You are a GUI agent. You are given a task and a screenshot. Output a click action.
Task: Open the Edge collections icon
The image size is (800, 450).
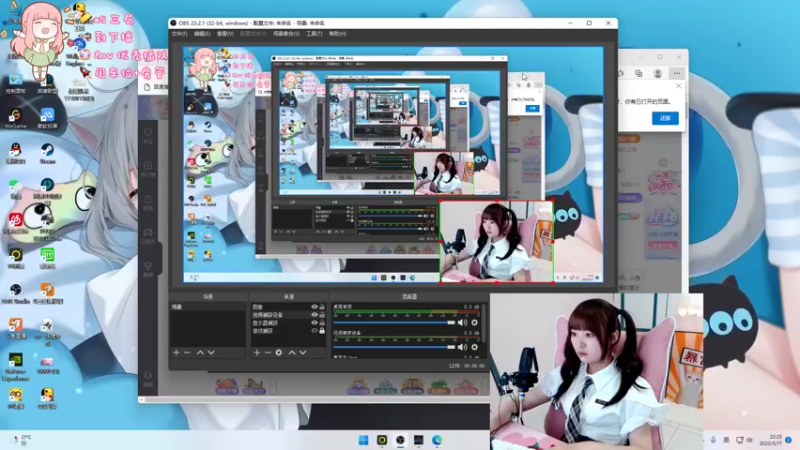638,73
